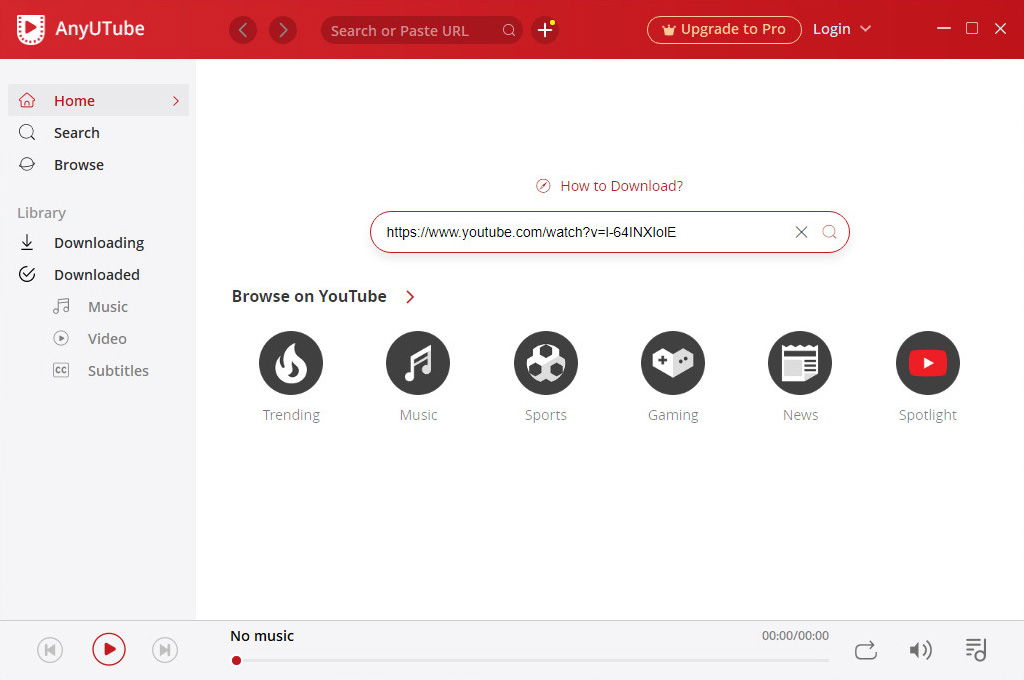Open the playback queue list
Image resolution: width=1024 pixels, height=680 pixels.
click(x=975, y=649)
